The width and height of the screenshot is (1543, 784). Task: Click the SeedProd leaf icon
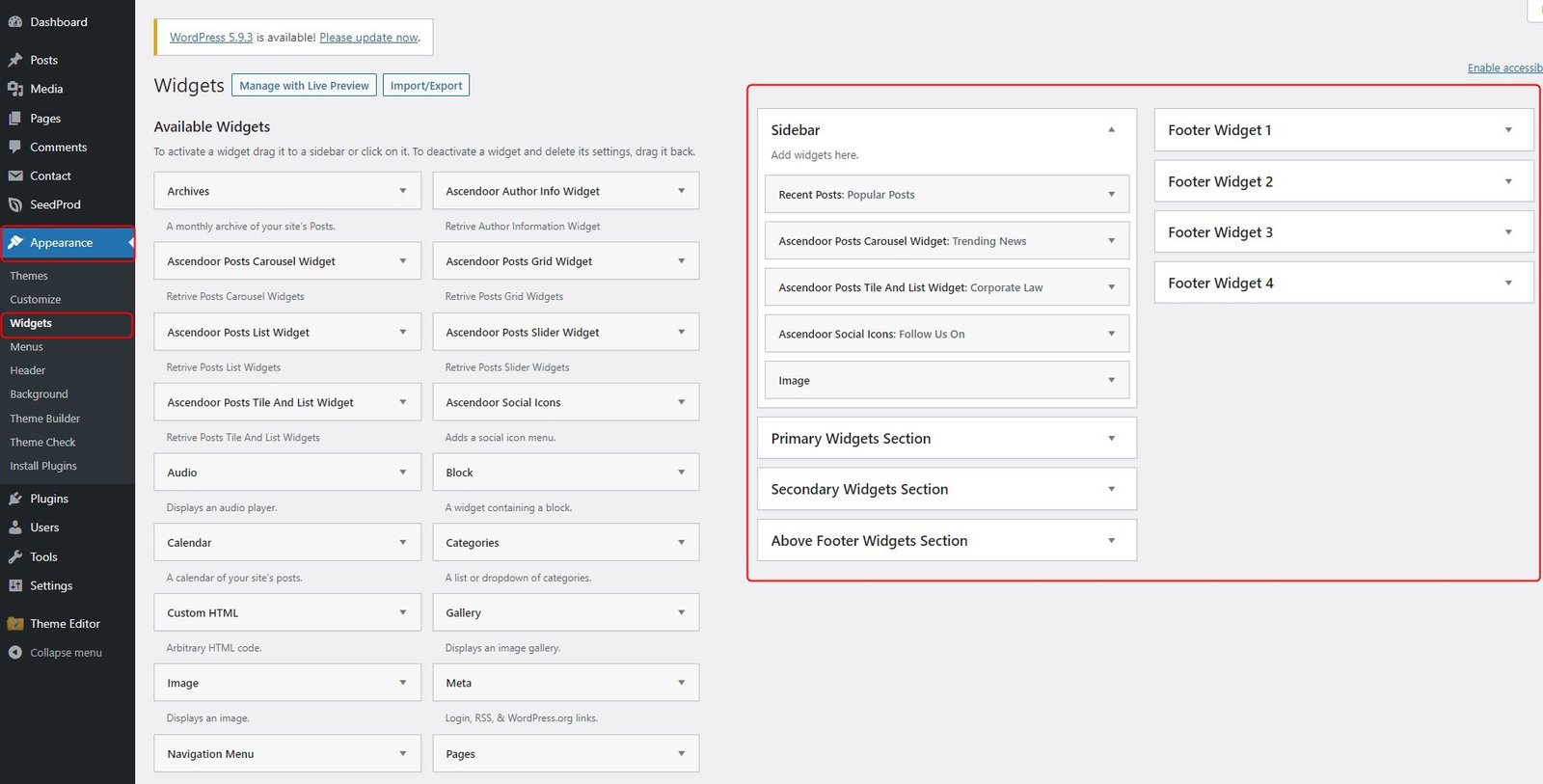tap(15, 204)
